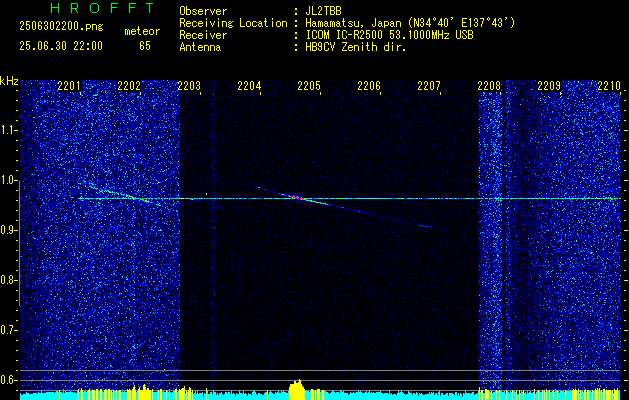Viewport: 629px width, 400px height.
Task: Click the 2206 time marker
Action: [x=369, y=86]
